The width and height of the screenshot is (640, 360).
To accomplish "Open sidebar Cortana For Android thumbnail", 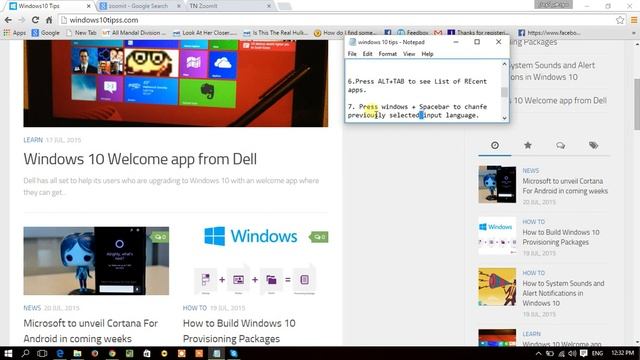I will [497, 184].
